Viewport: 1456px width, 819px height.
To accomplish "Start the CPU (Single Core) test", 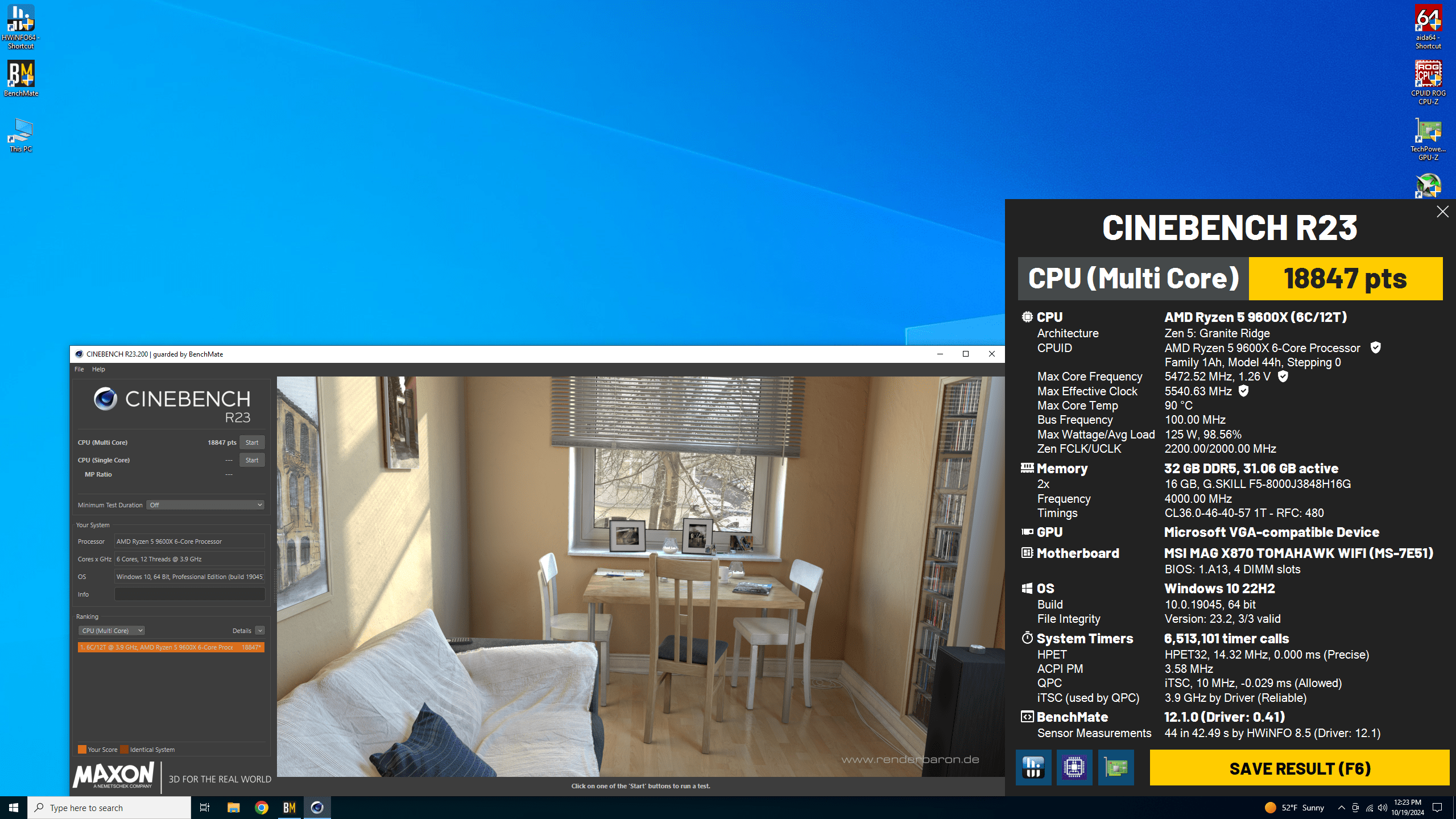I will tap(251, 460).
